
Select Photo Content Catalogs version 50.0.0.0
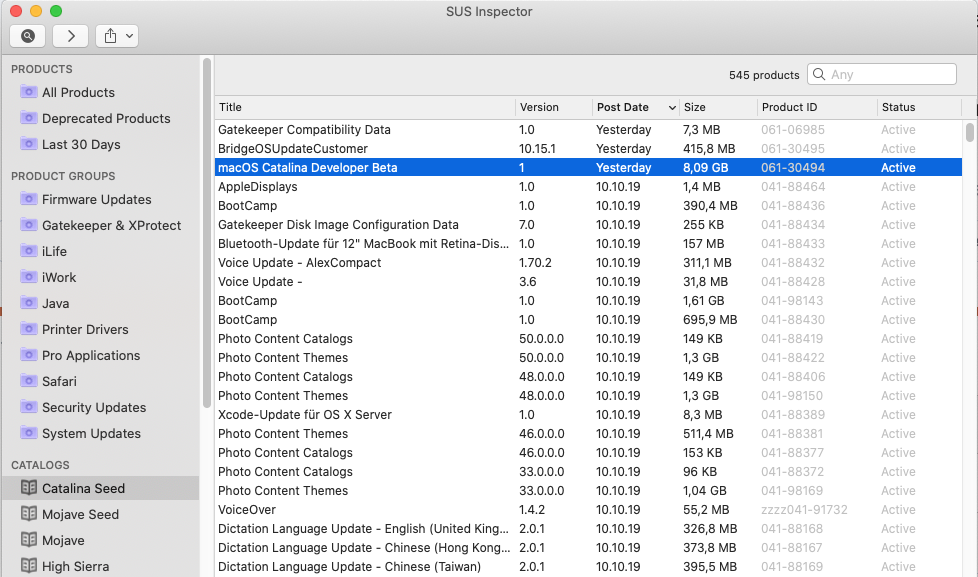coord(588,339)
